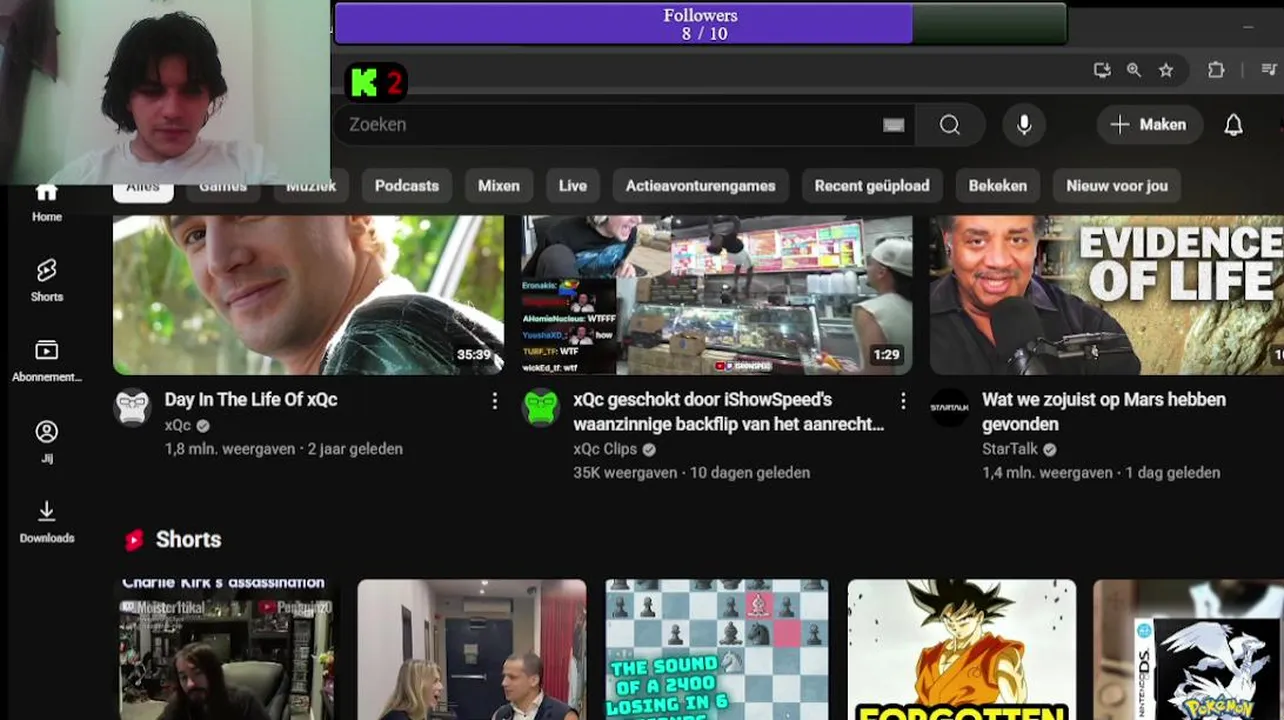Open the Pokémon DS game short thumbnail
Image resolution: width=1284 pixels, height=720 pixels.
click(1188, 649)
